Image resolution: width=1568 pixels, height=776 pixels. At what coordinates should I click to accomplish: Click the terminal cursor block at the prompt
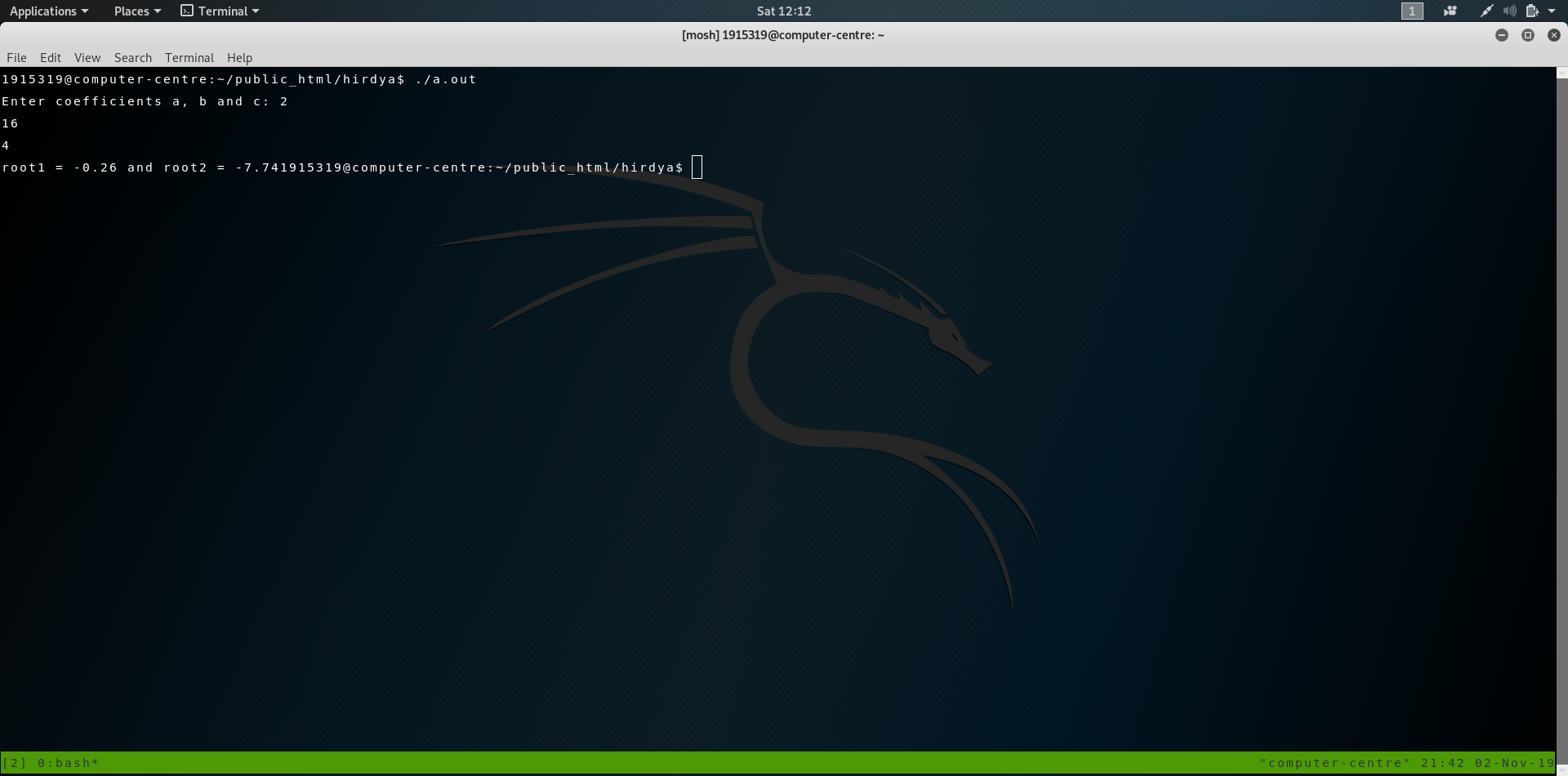click(697, 167)
